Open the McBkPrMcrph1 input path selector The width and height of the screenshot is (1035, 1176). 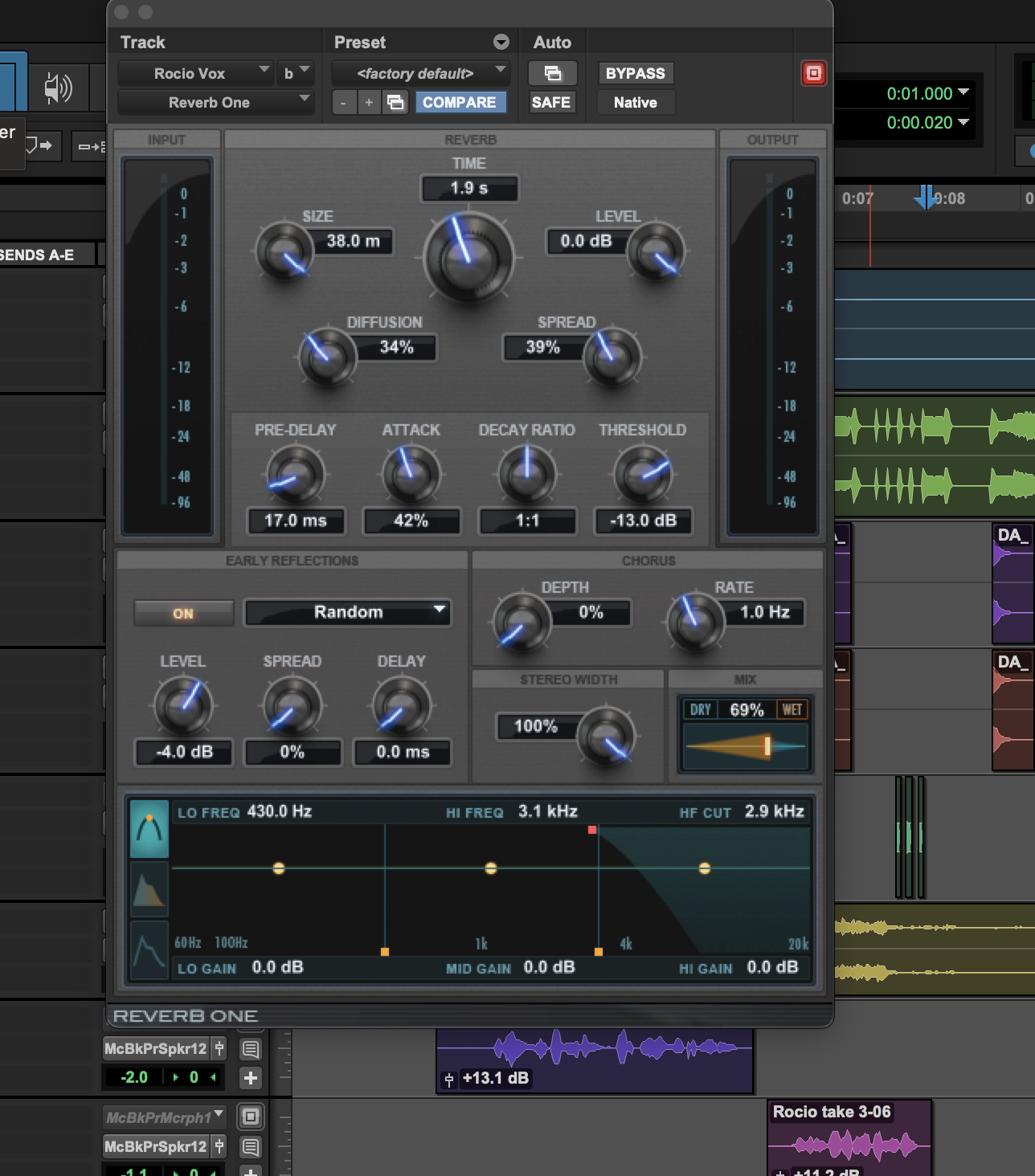click(x=165, y=1117)
